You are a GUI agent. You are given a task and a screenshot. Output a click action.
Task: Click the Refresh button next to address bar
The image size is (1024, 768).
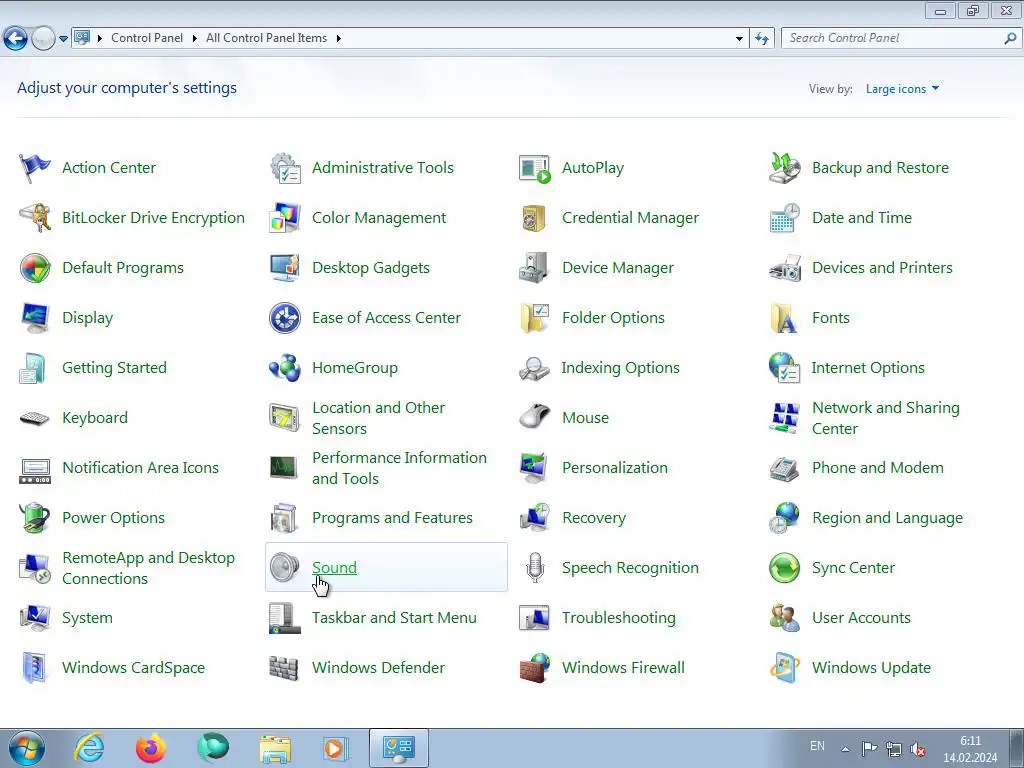point(762,39)
